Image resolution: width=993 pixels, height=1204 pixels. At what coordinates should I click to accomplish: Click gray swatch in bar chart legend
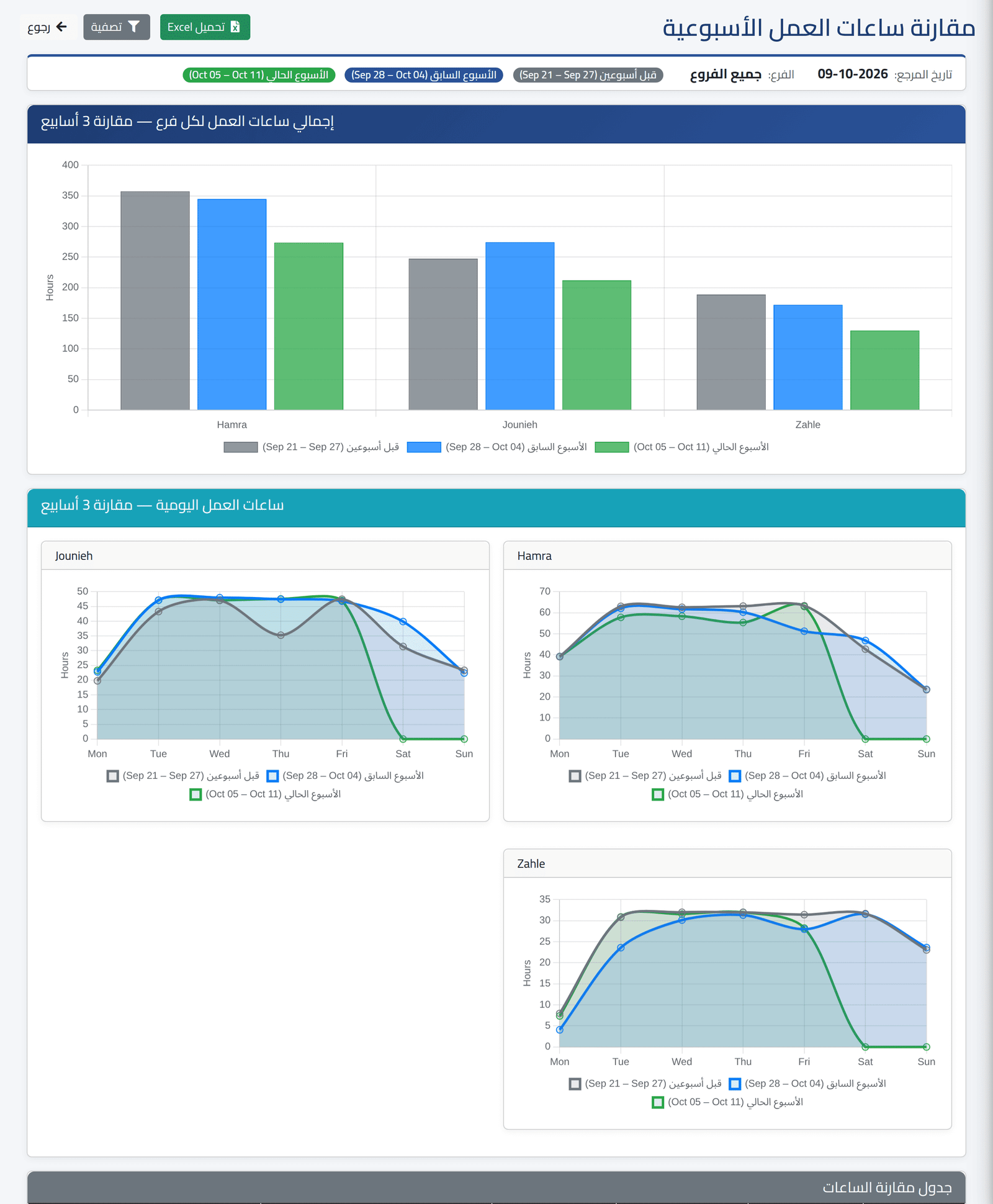[241, 447]
